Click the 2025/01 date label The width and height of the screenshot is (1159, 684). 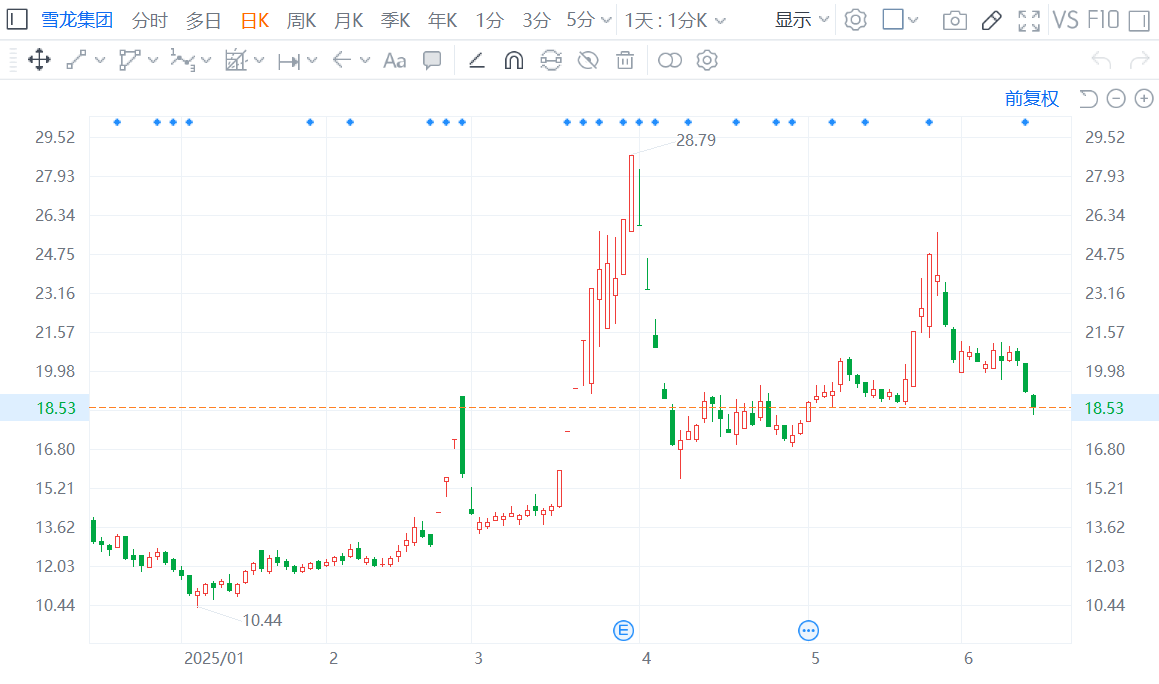(x=214, y=658)
